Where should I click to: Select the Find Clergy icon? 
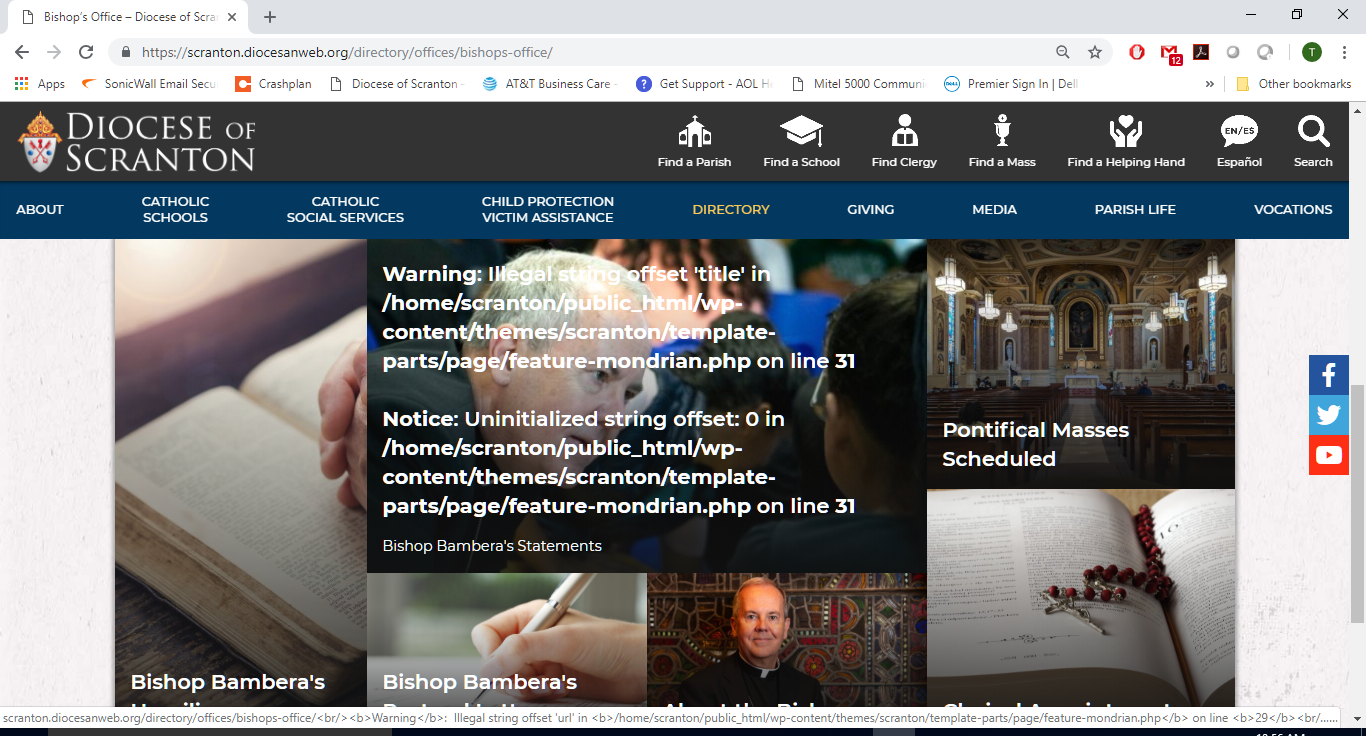[x=904, y=132]
